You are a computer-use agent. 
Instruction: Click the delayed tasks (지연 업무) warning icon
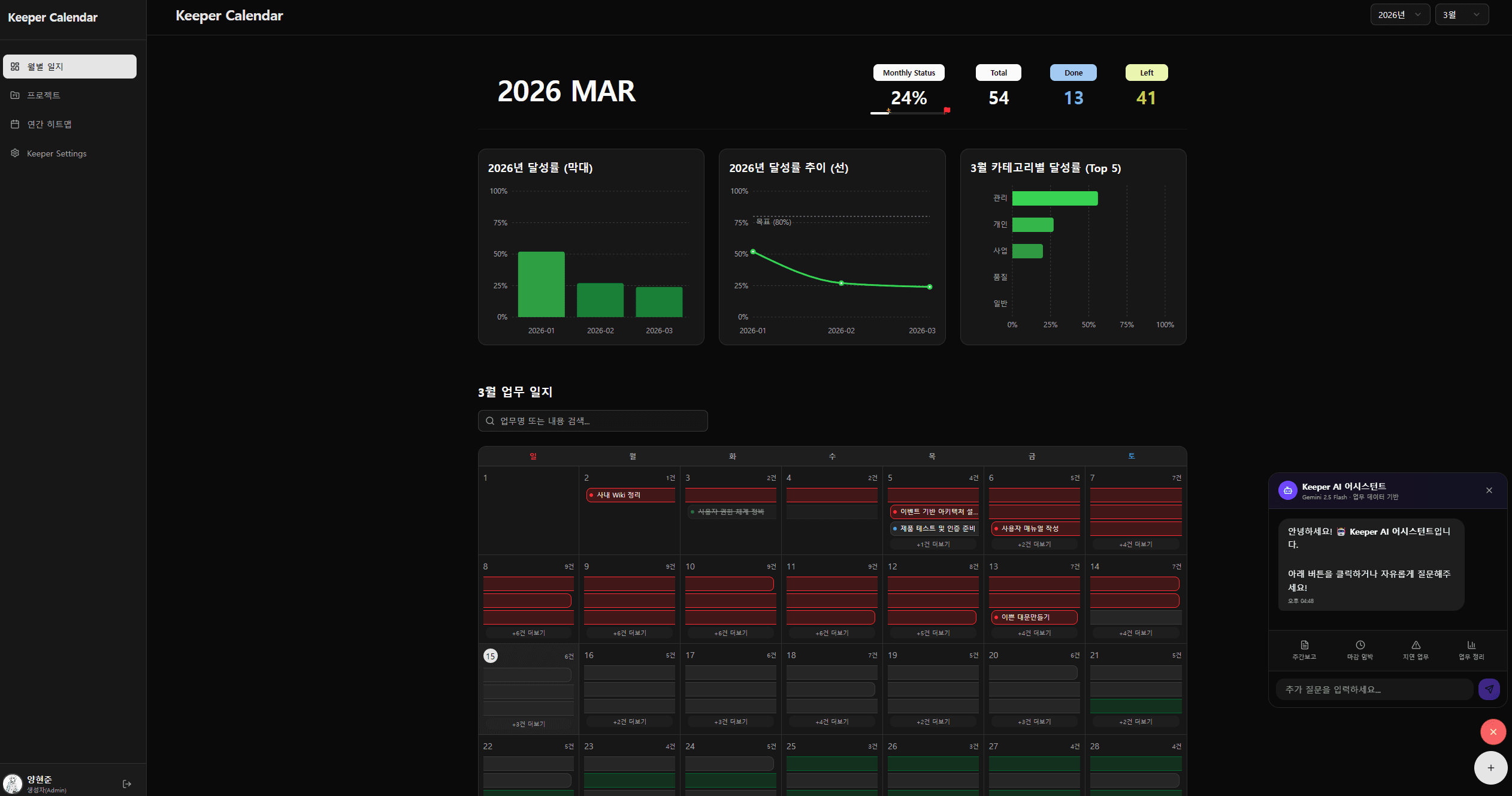[1416, 650]
